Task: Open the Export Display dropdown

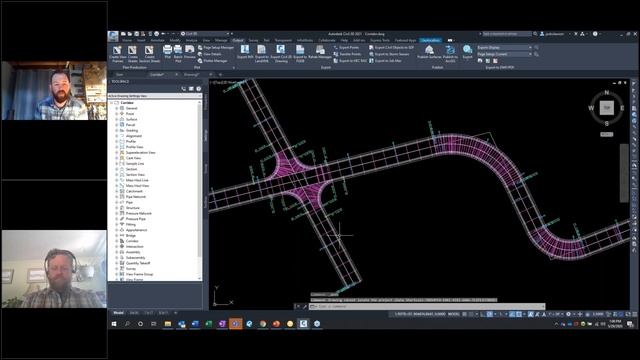Action: pyautogui.click(x=504, y=48)
